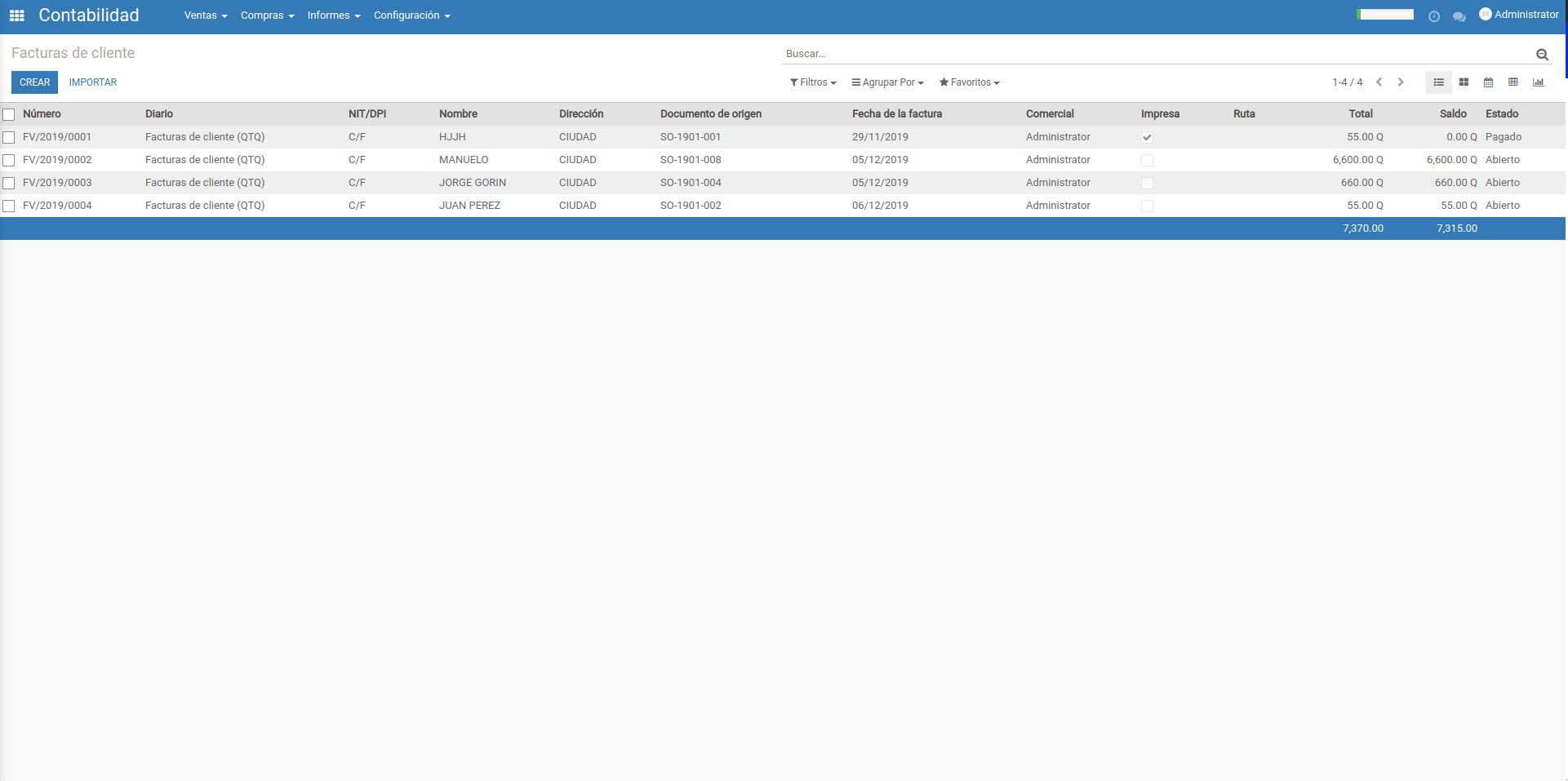Select checkbox for FV/2019/0002
Screen dimensions: 1568x781
[9, 160]
